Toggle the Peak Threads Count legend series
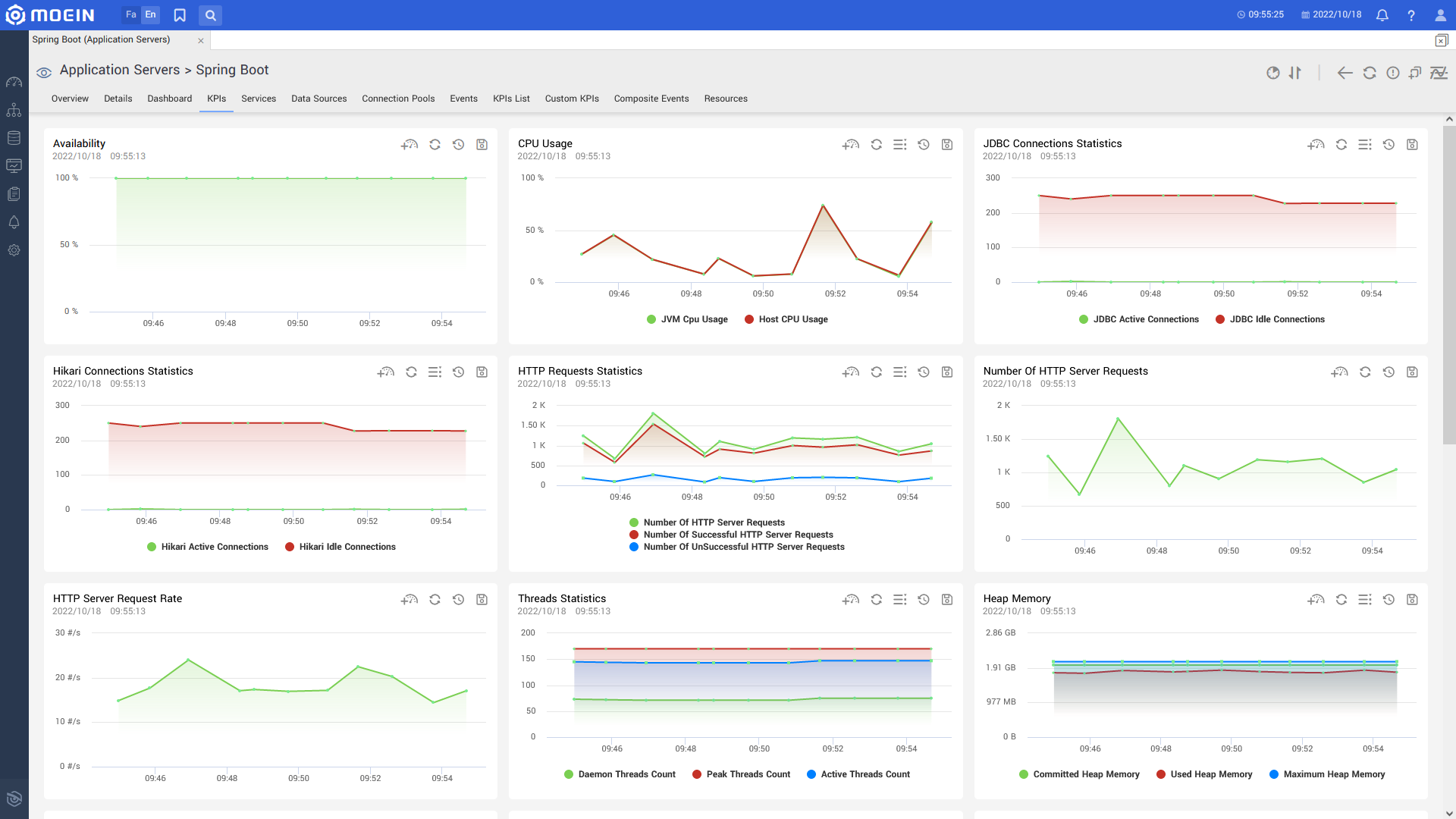1456x819 pixels. 741,774
